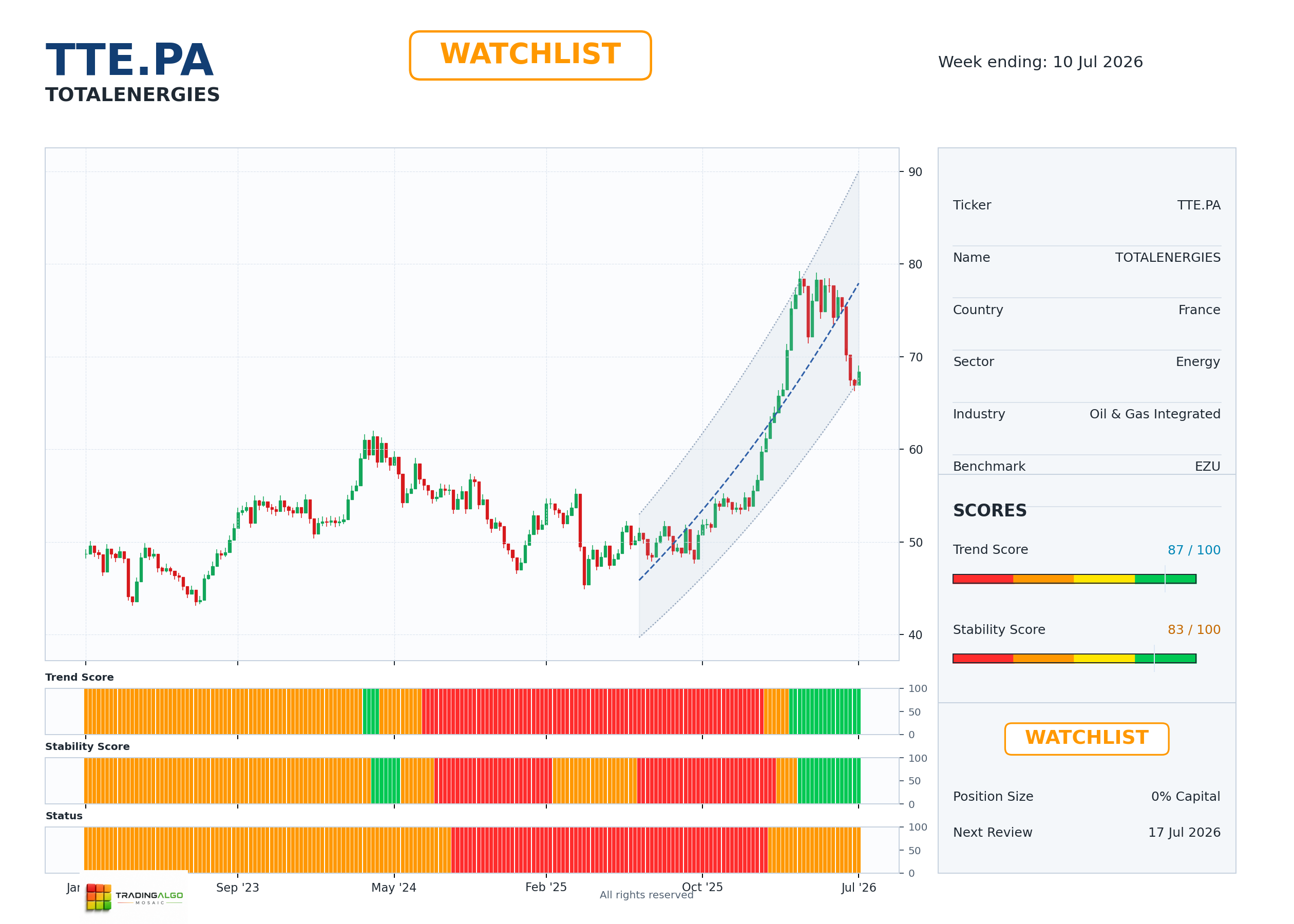Click the Position Size label
The image size is (1294, 924).
click(x=993, y=797)
